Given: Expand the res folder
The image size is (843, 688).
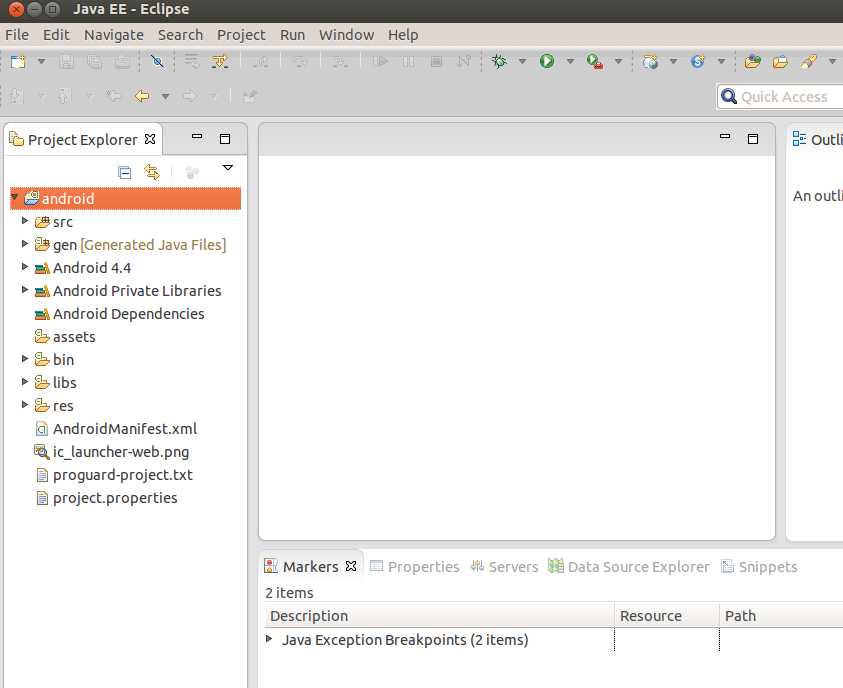Looking at the screenshot, I should [24, 405].
